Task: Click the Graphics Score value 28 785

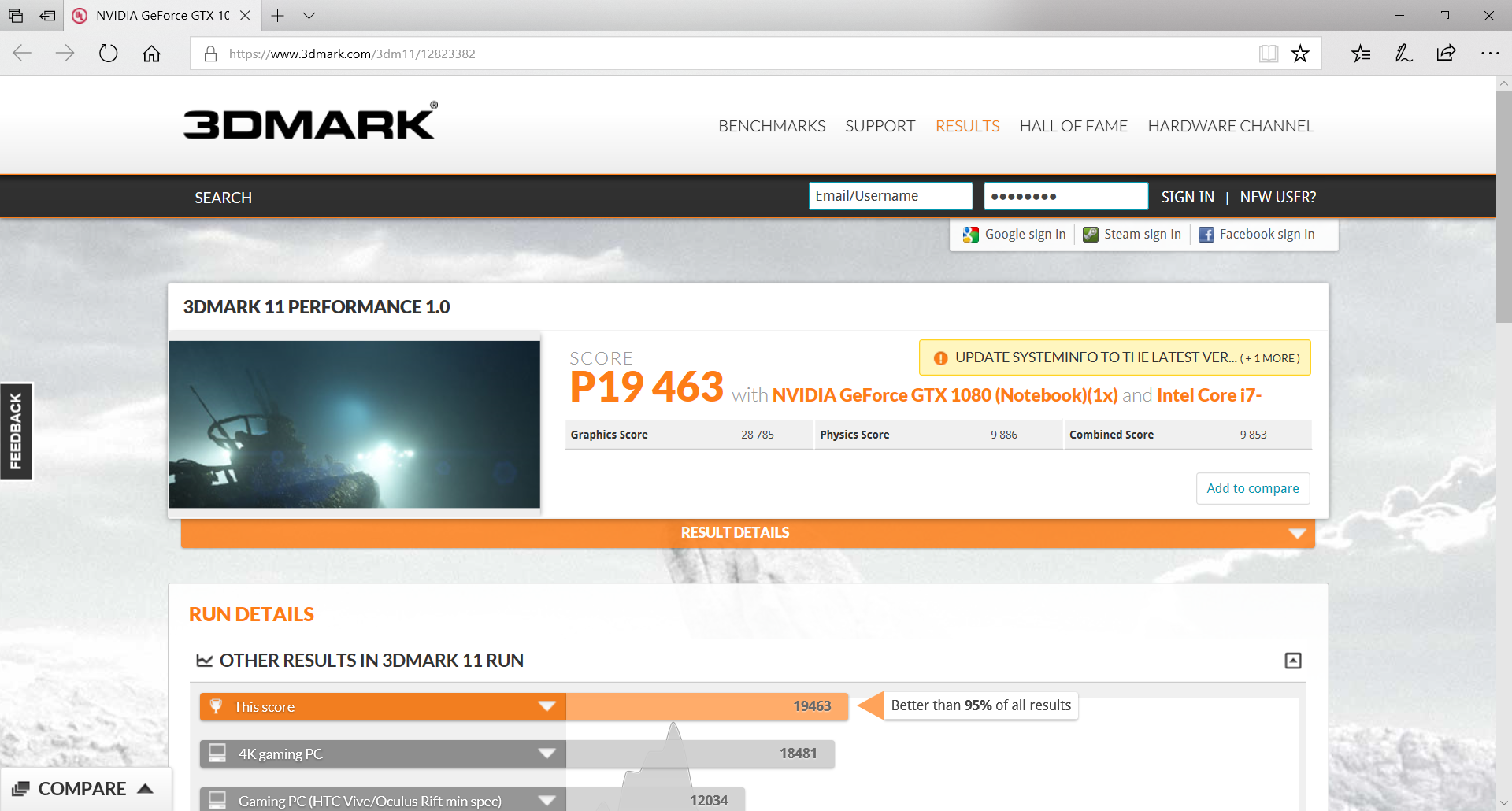Action: [x=757, y=435]
